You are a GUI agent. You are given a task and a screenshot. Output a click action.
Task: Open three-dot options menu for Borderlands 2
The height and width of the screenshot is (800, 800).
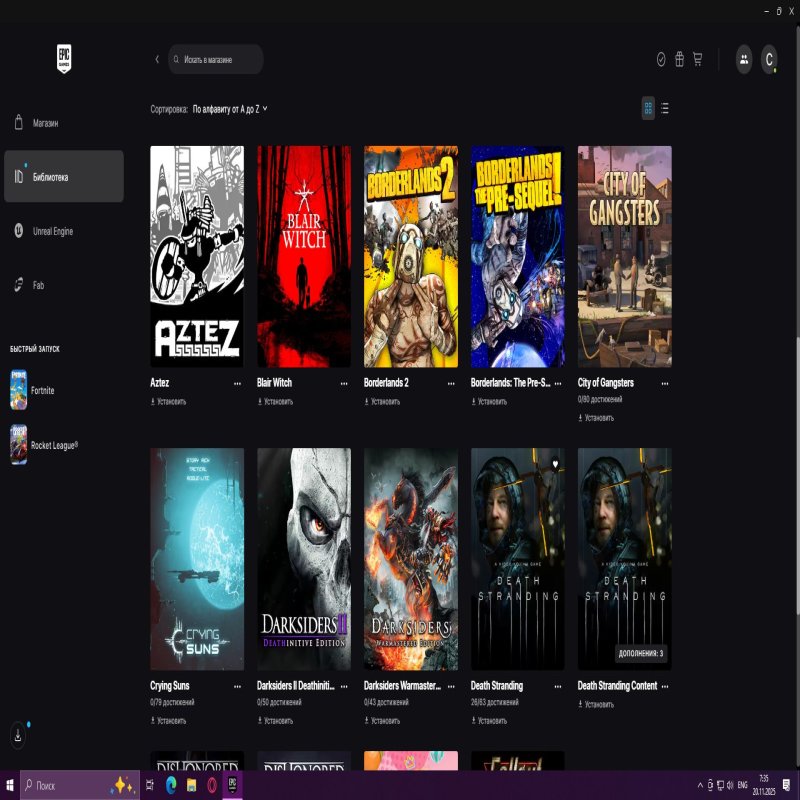(451, 383)
